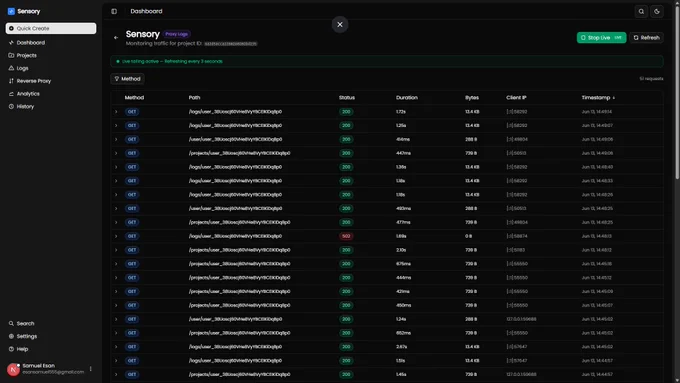Click the timestamp in the 1.72s row
The image size is (680, 383).
[x=597, y=112]
